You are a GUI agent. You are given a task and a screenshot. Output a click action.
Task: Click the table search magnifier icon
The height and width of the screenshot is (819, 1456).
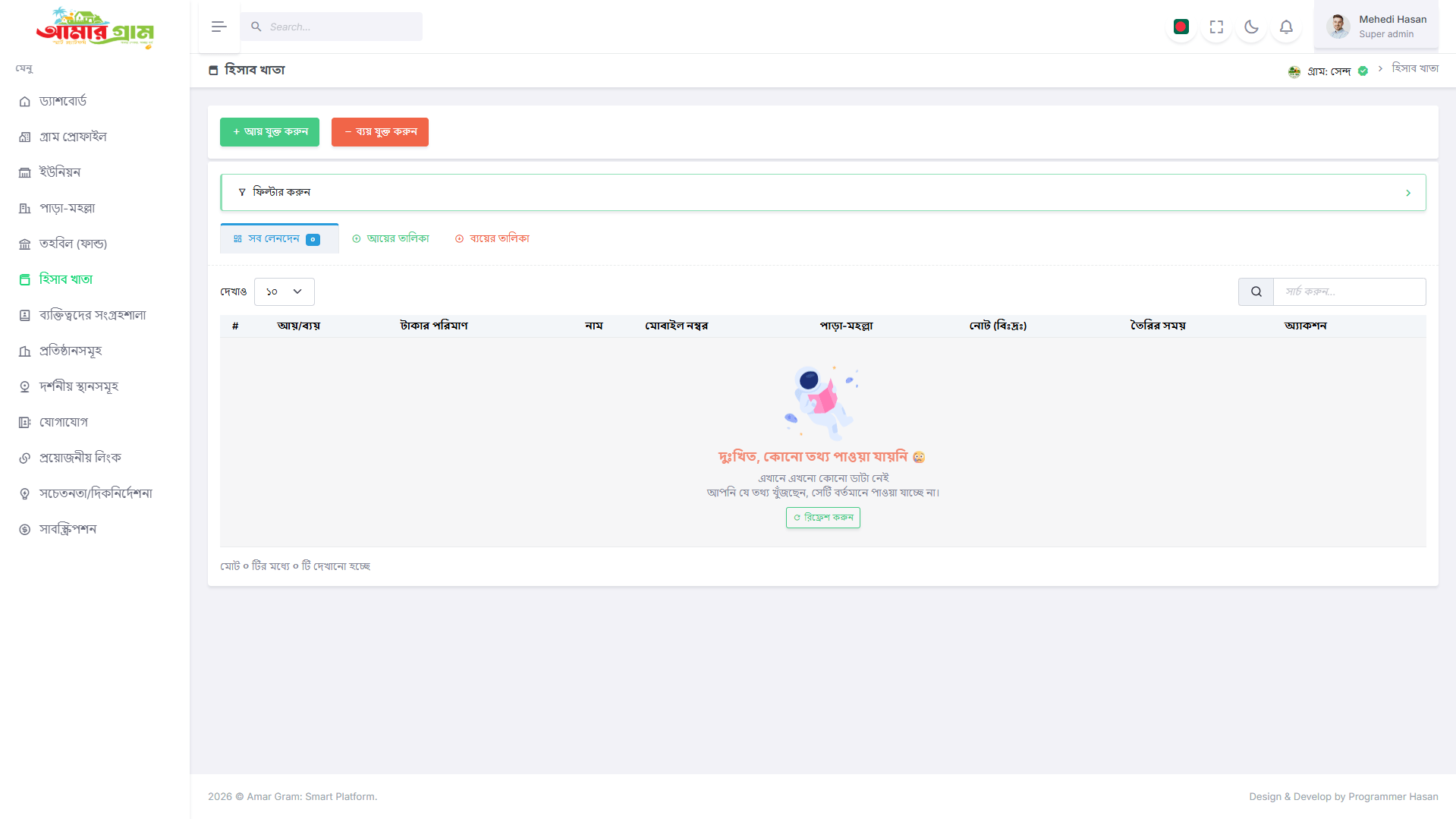tap(1256, 291)
